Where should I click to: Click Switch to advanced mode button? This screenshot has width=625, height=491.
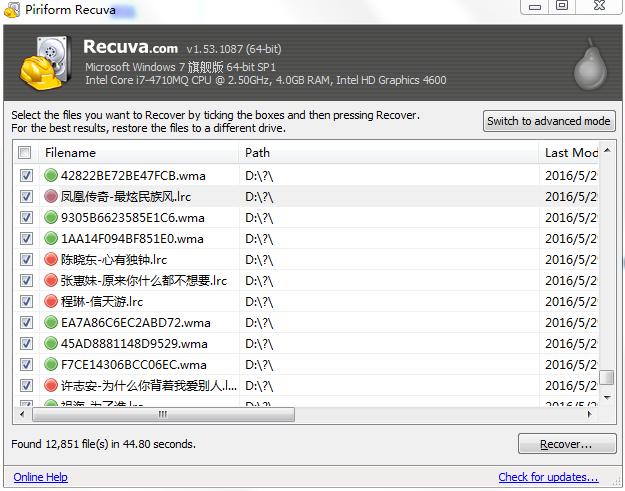pyautogui.click(x=549, y=121)
